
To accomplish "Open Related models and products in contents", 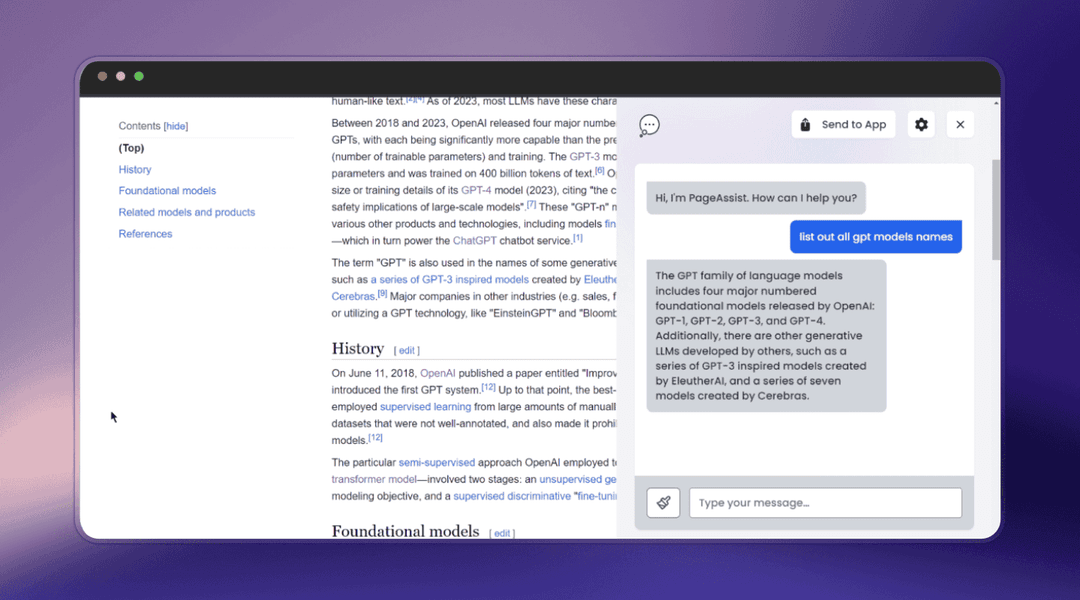I will click(x=187, y=212).
